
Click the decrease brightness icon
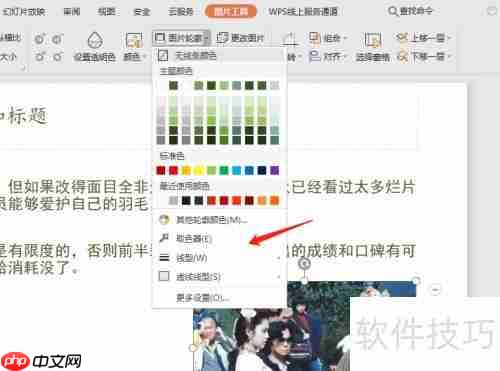click(x=57, y=57)
